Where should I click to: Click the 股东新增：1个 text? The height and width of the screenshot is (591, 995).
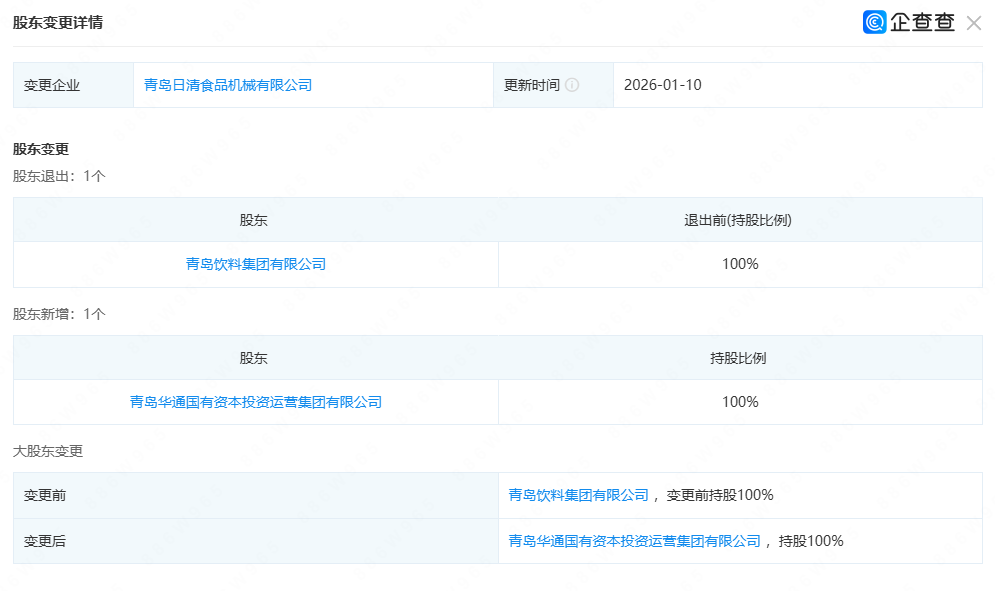[x=59, y=314]
